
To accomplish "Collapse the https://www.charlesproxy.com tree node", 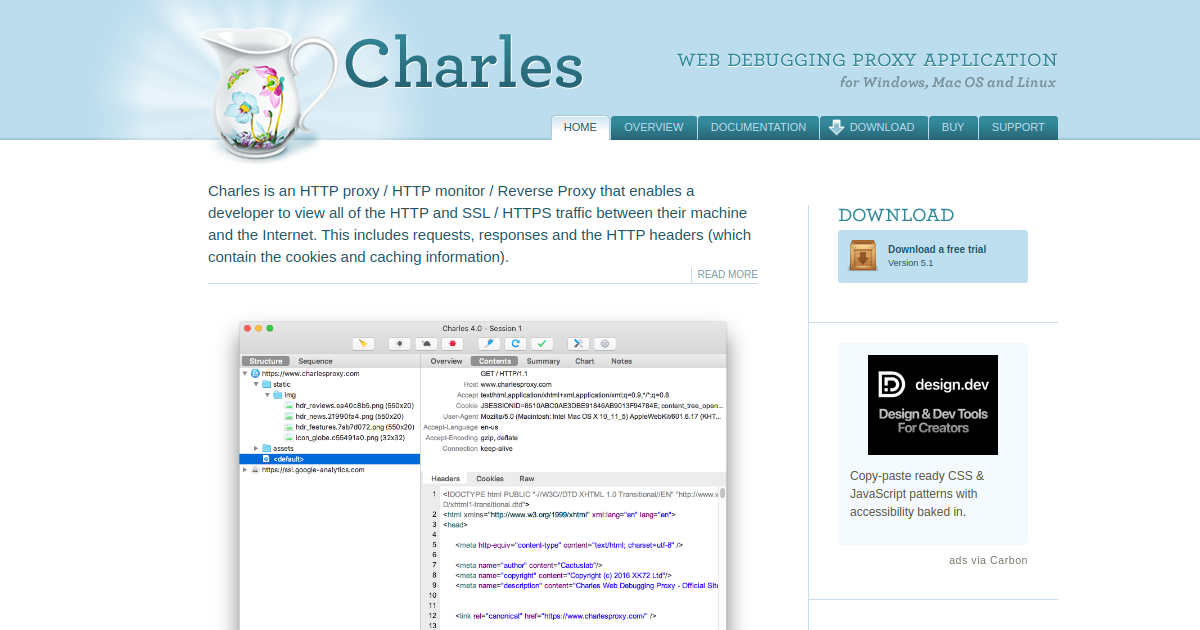I will (x=245, y=373).
